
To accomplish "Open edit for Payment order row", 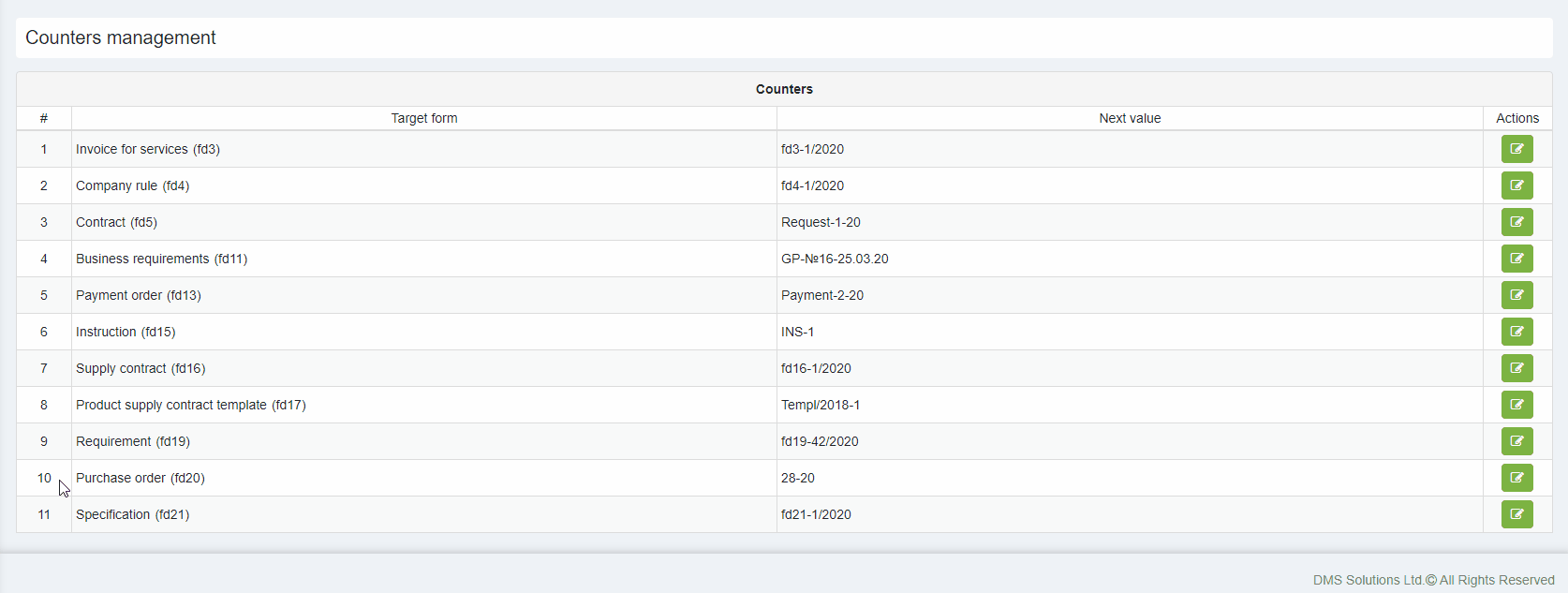I will click(1516, 295).
